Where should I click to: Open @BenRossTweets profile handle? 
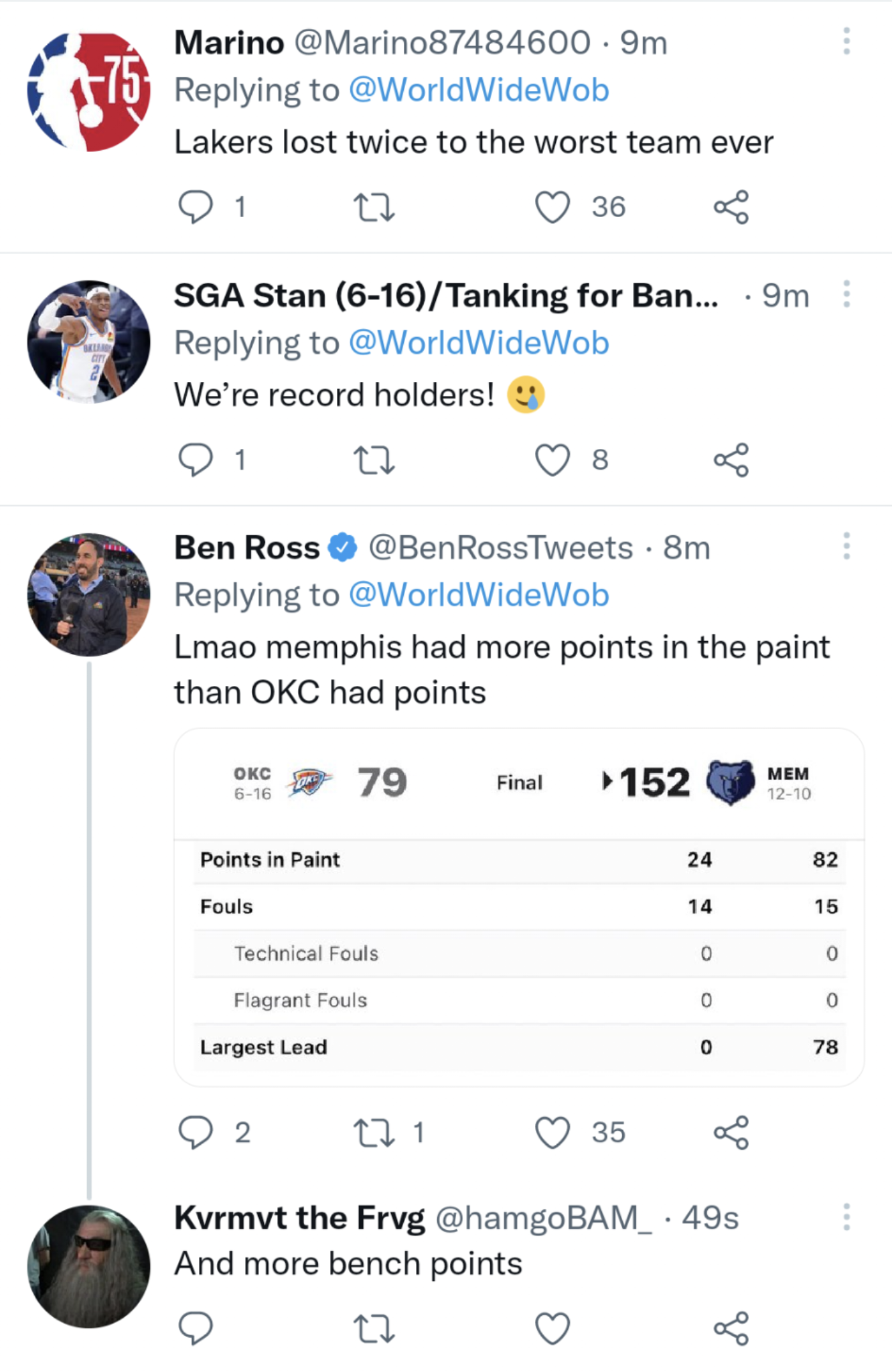(x=500, y=548)
